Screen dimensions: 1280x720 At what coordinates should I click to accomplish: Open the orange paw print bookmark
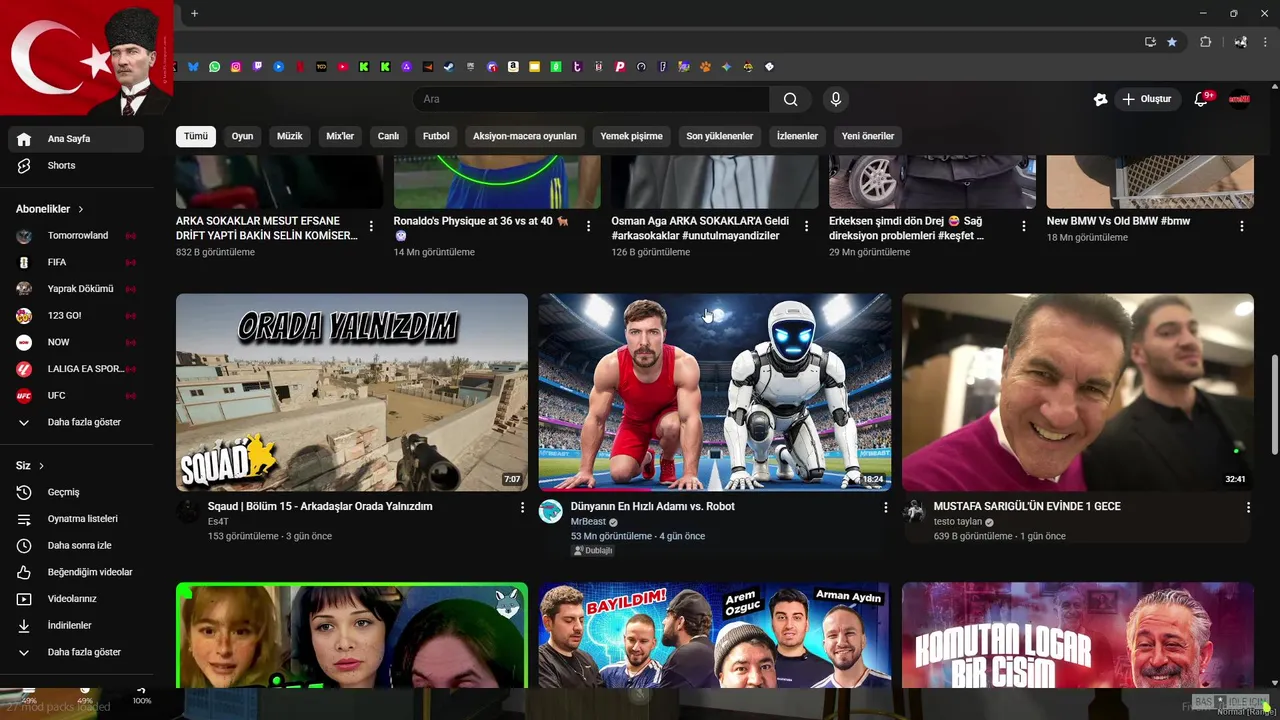[705, 67]
